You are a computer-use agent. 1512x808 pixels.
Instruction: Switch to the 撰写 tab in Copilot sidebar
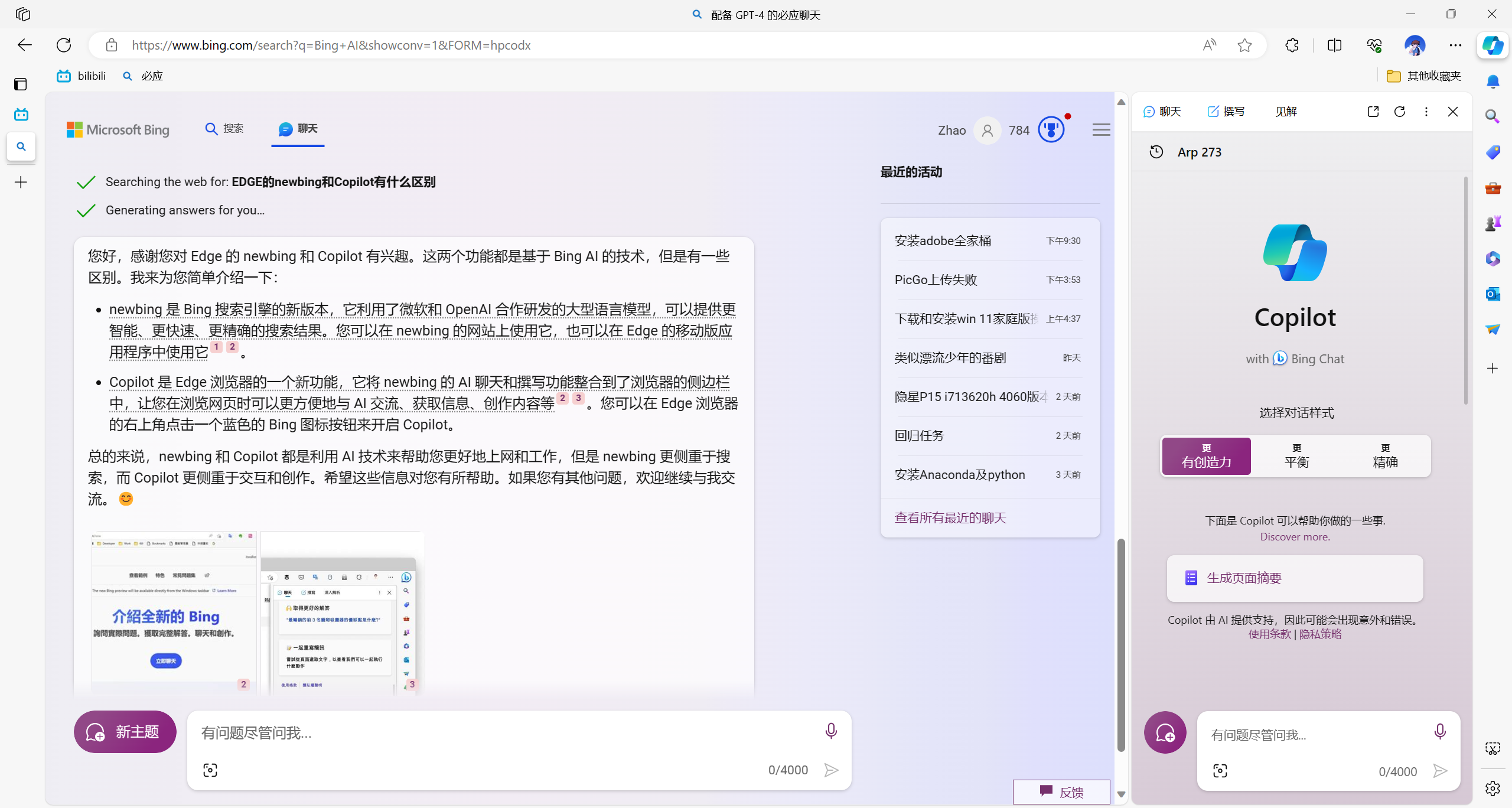pos(1226,112)
